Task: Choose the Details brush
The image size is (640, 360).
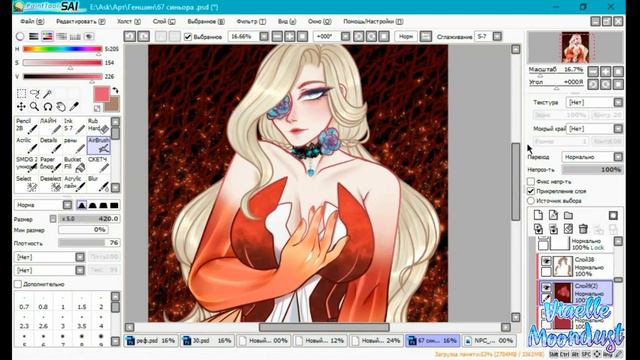Action: 51,145
